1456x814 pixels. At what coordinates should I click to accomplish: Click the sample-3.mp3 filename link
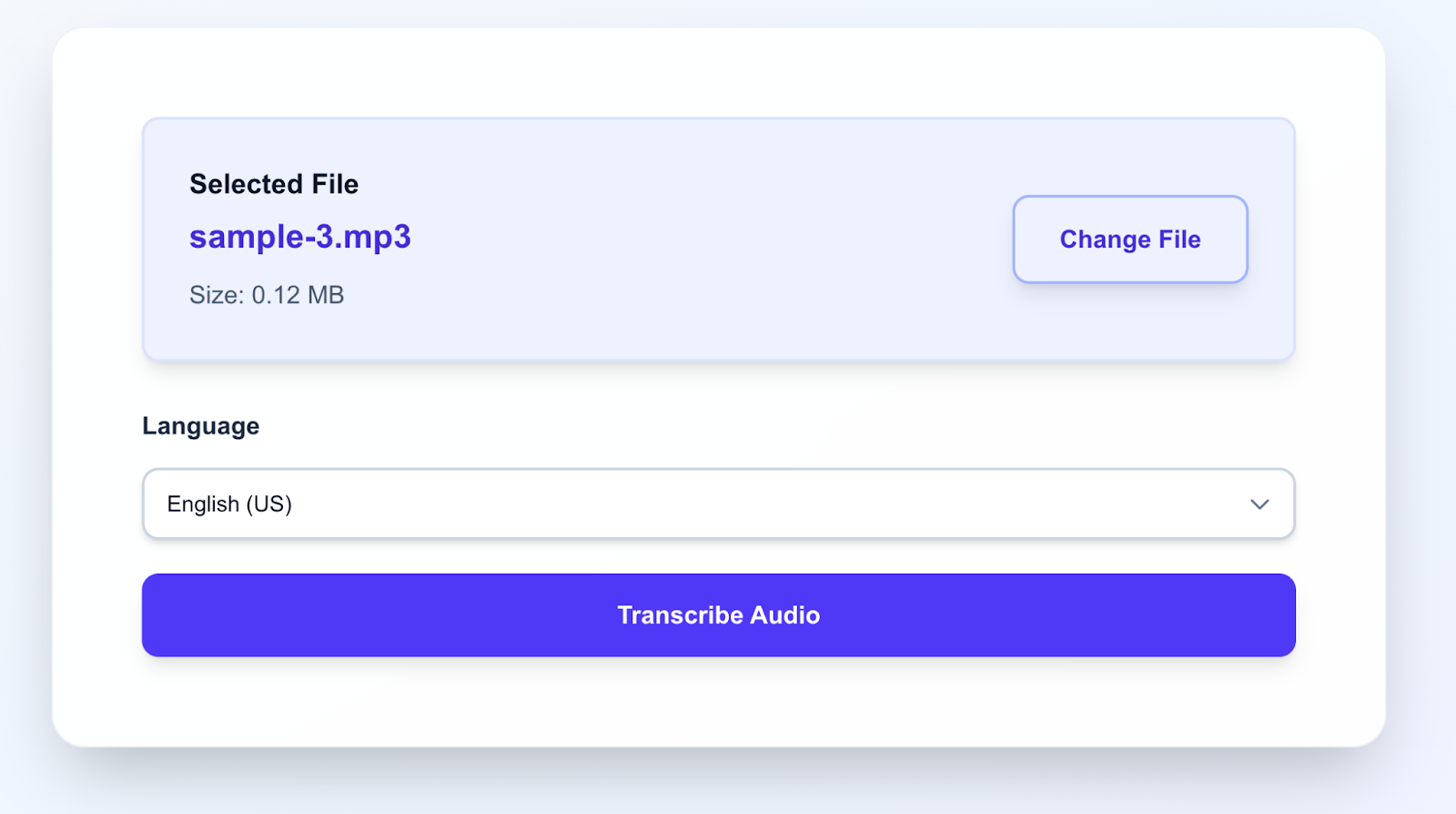coord(300,238)
